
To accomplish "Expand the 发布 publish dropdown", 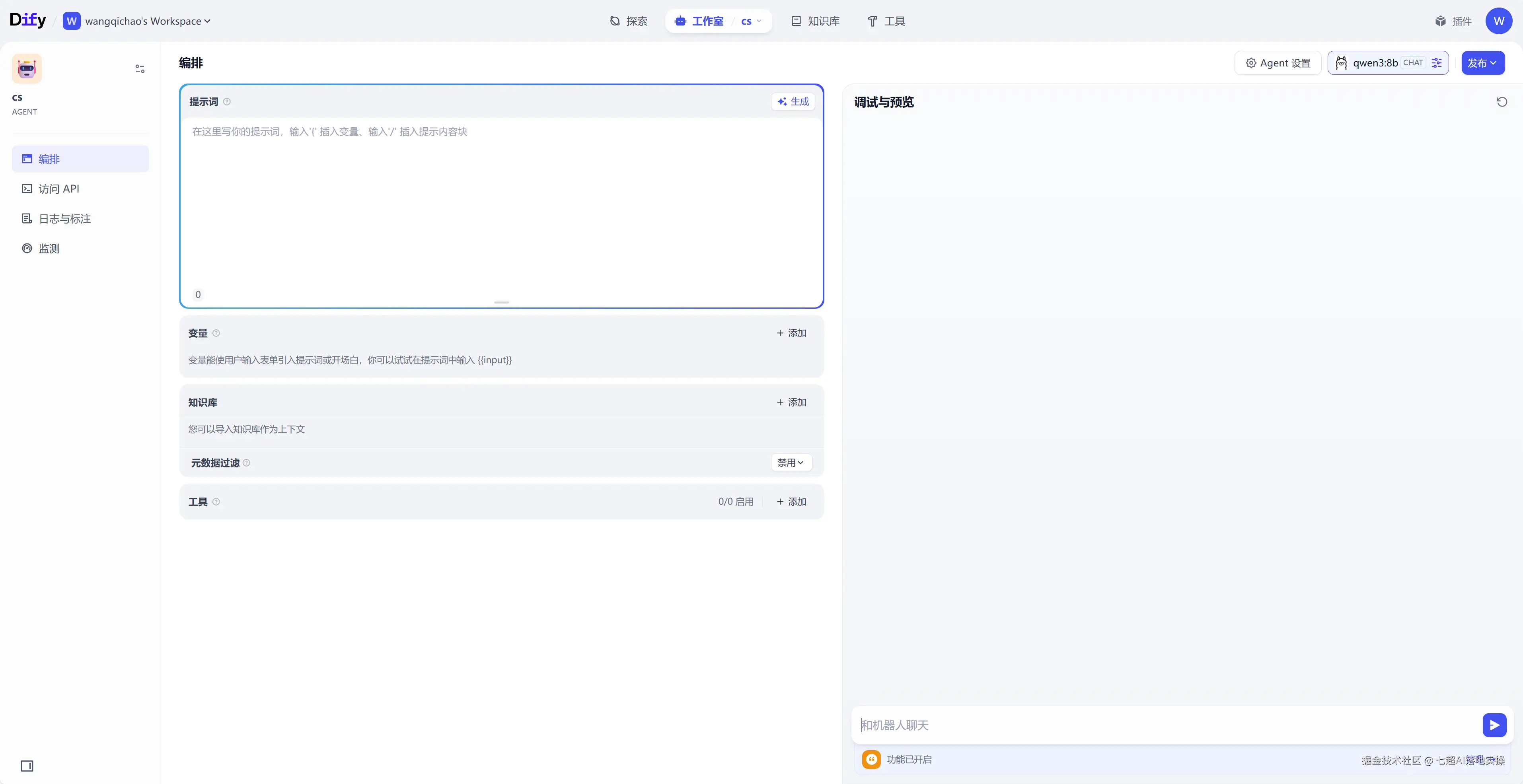I will pyautogui.click(x=1482, y=63).
